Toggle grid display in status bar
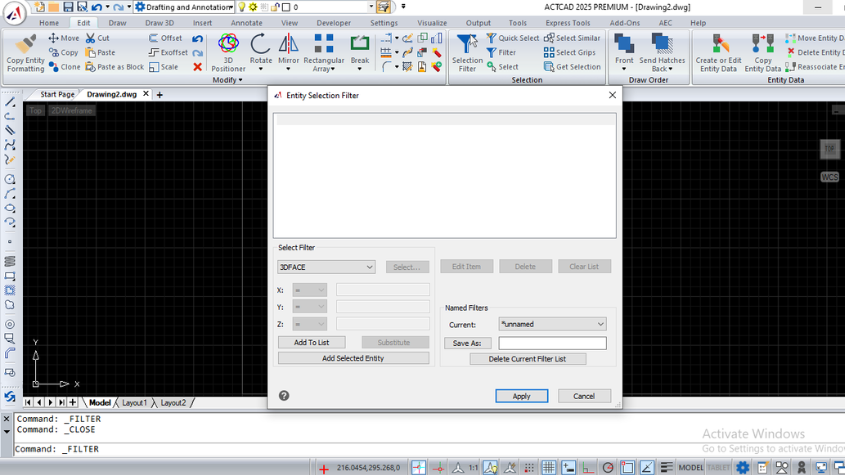Screen dimensions: 845x475 tap(549, 467)
